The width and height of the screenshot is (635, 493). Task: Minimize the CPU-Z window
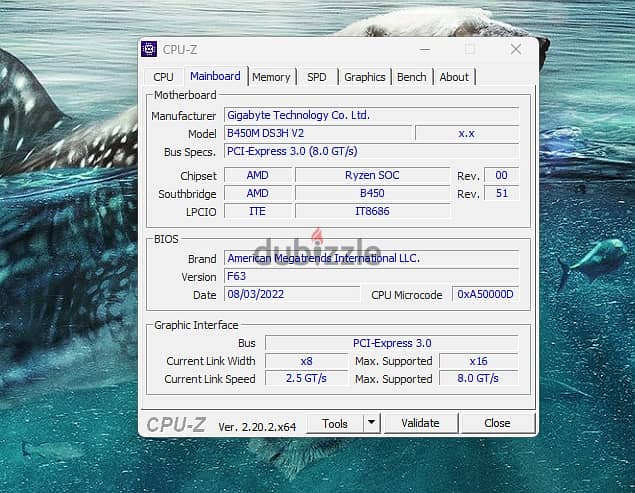[425, 49]
